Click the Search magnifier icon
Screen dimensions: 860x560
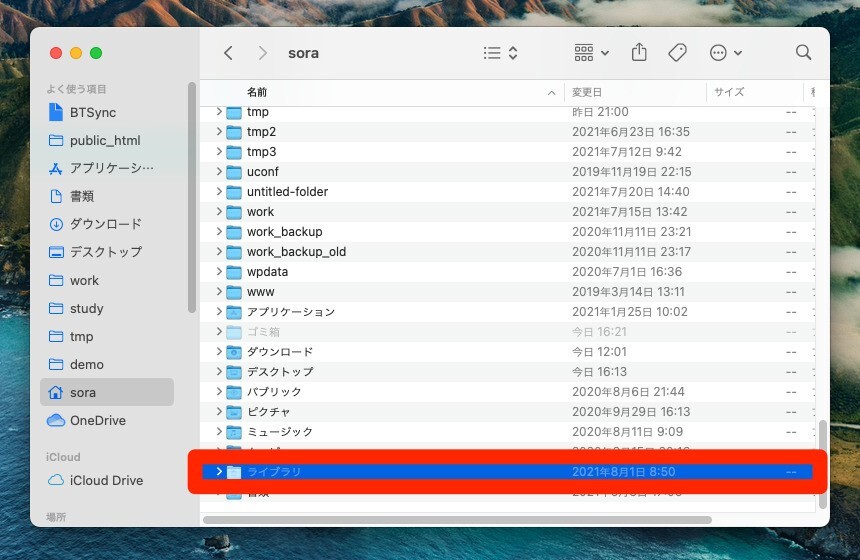[x=803, y=53]
